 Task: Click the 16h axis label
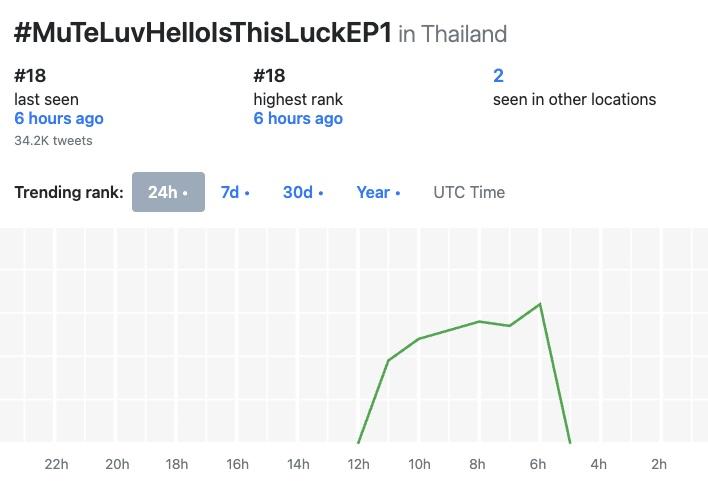(238, 464)
